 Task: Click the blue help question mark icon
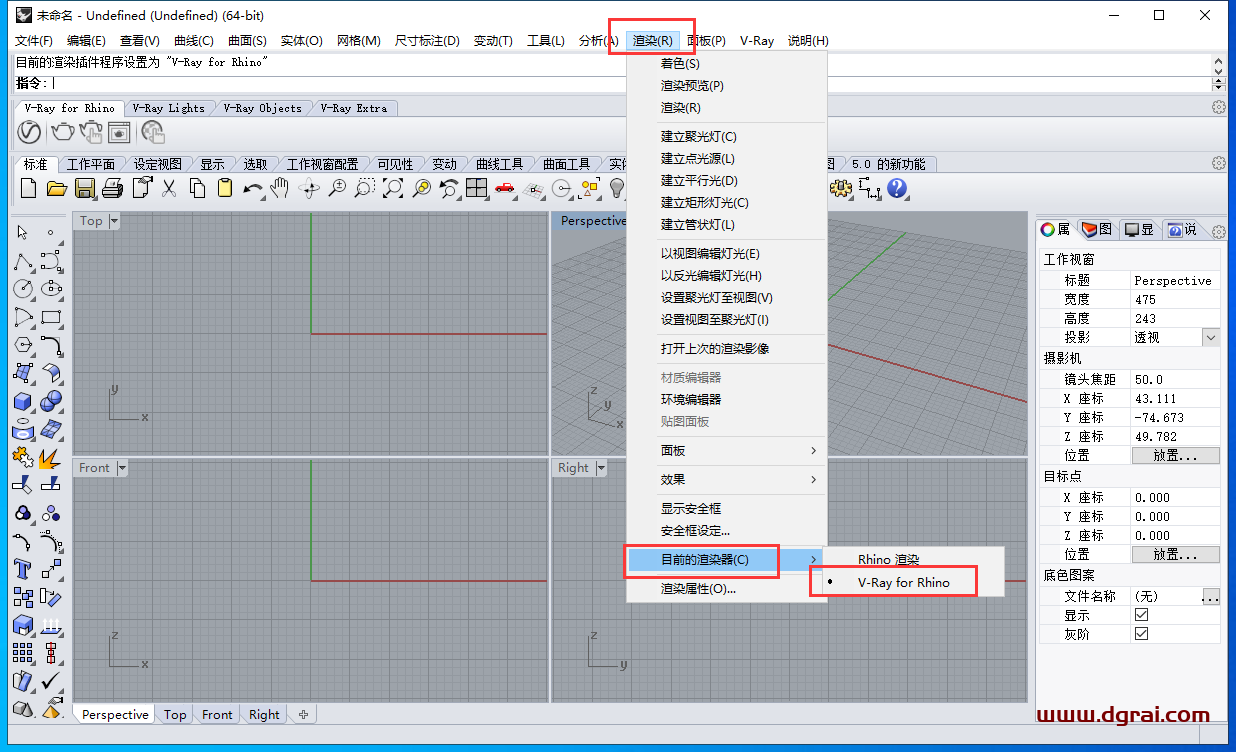click(897, 189)
